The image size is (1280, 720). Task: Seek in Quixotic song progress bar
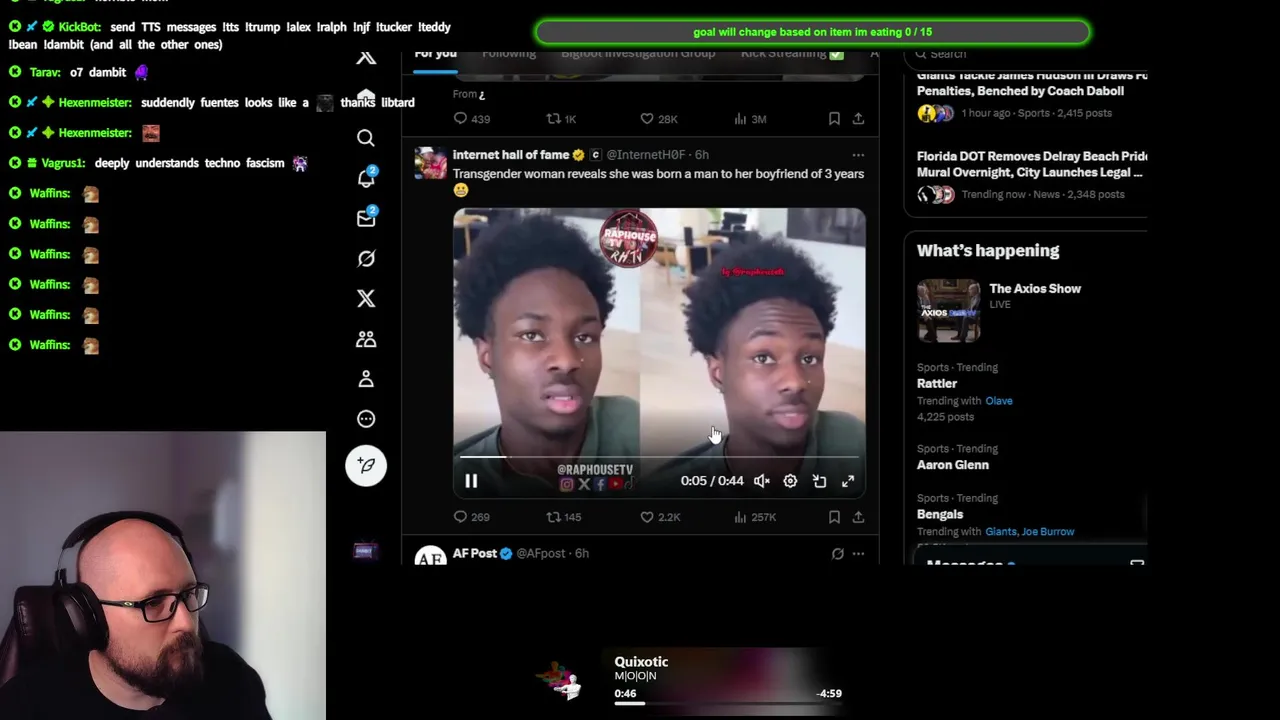(728, 703)
